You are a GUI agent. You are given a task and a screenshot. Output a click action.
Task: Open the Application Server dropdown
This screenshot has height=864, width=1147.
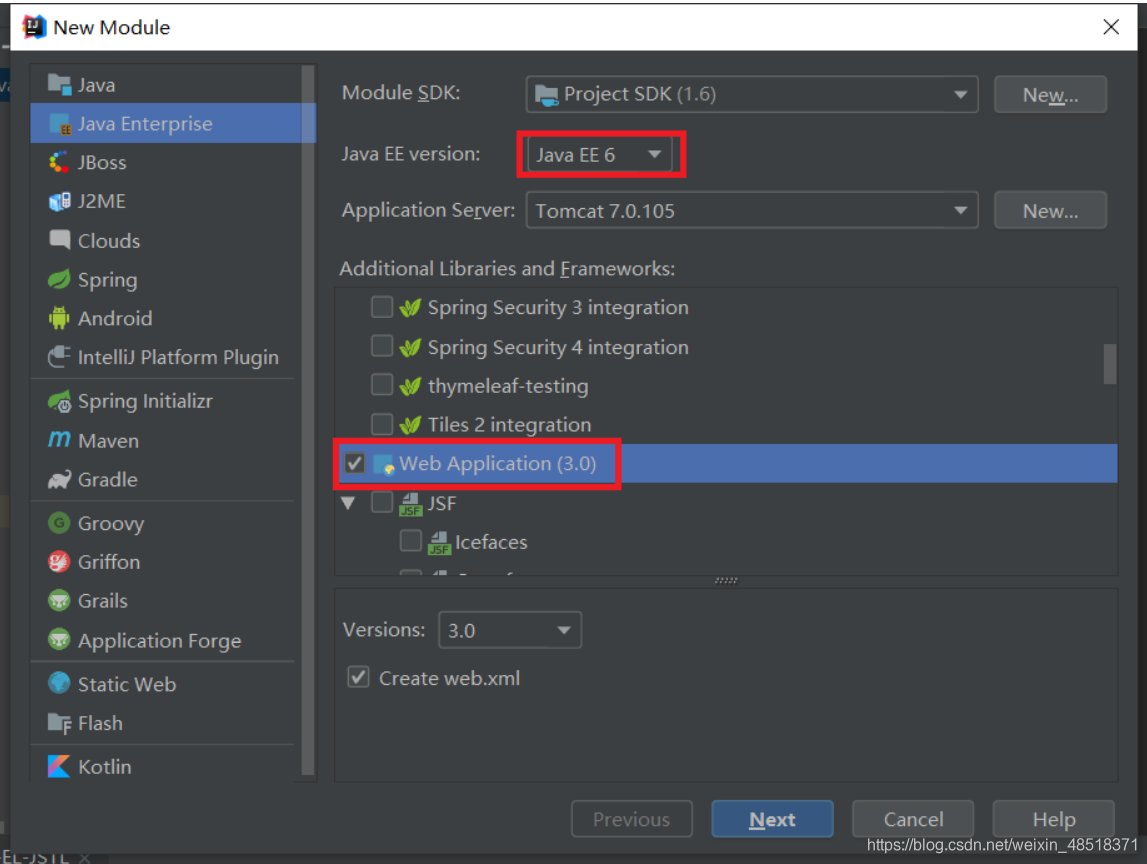tap(752, 211)
